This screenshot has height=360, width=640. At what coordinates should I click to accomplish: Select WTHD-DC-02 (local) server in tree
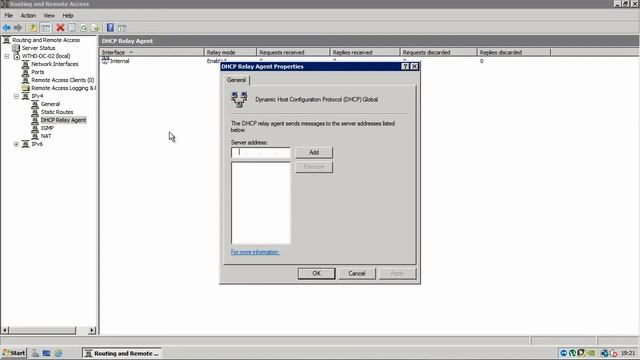tap(46, 56)
